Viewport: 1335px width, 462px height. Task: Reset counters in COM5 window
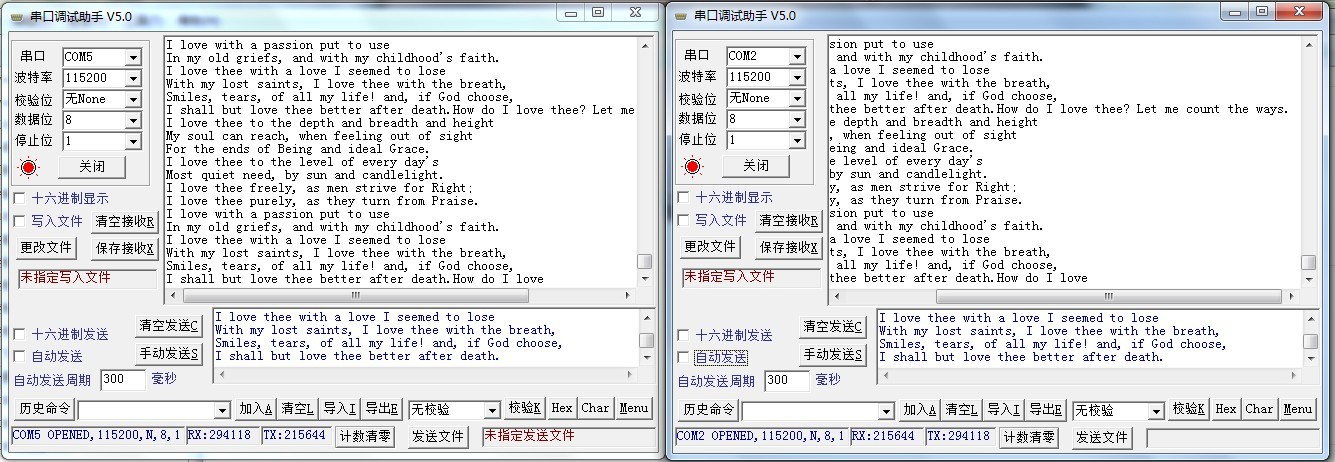point(365,437)
